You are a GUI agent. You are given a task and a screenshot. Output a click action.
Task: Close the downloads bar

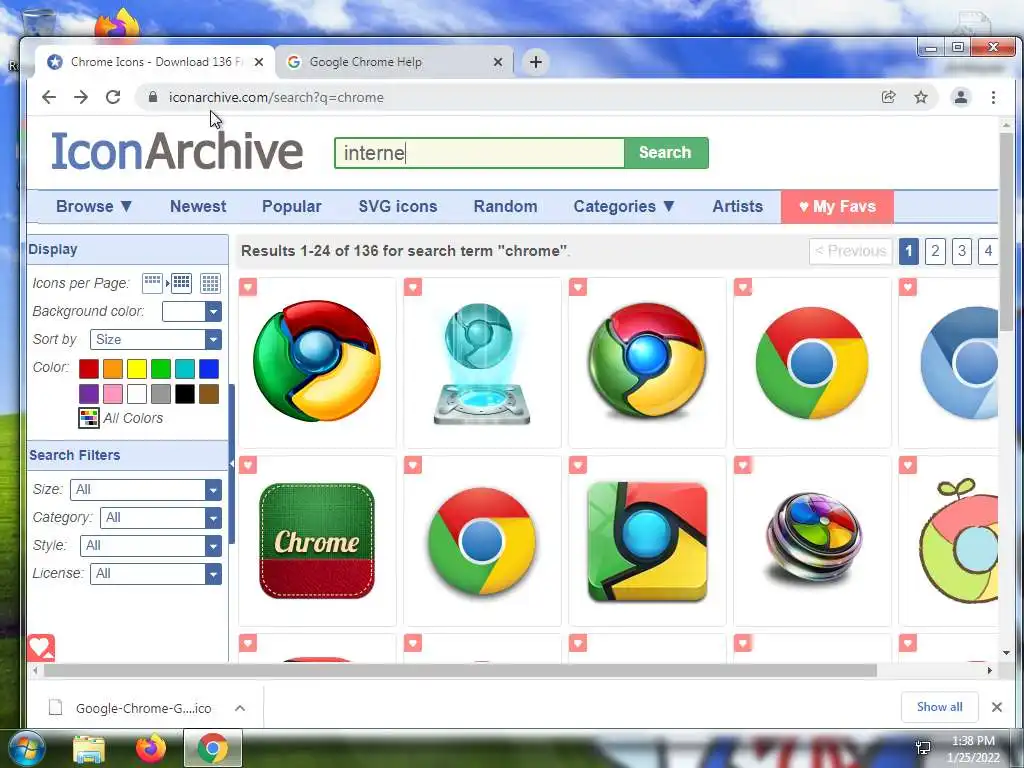point(997,707)
